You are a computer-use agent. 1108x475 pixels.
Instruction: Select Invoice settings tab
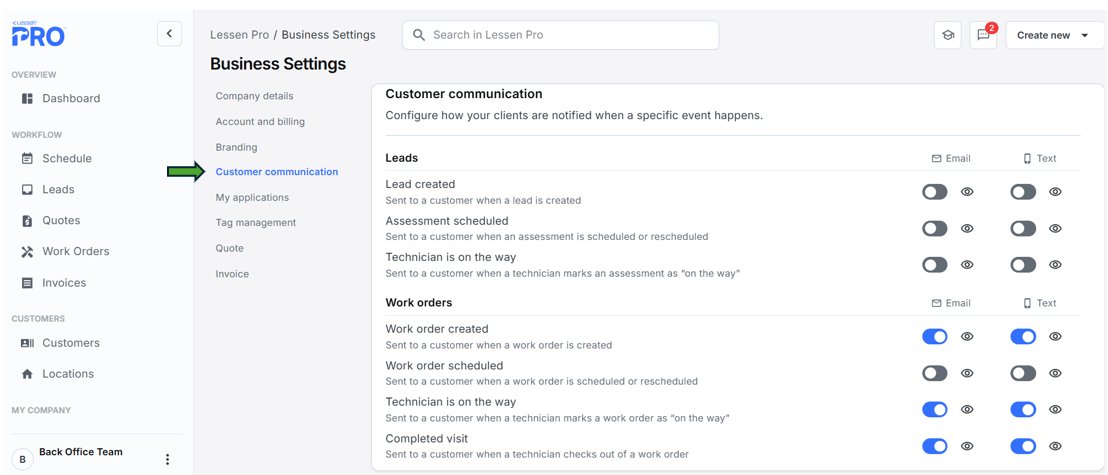click(x=232, y=274)
